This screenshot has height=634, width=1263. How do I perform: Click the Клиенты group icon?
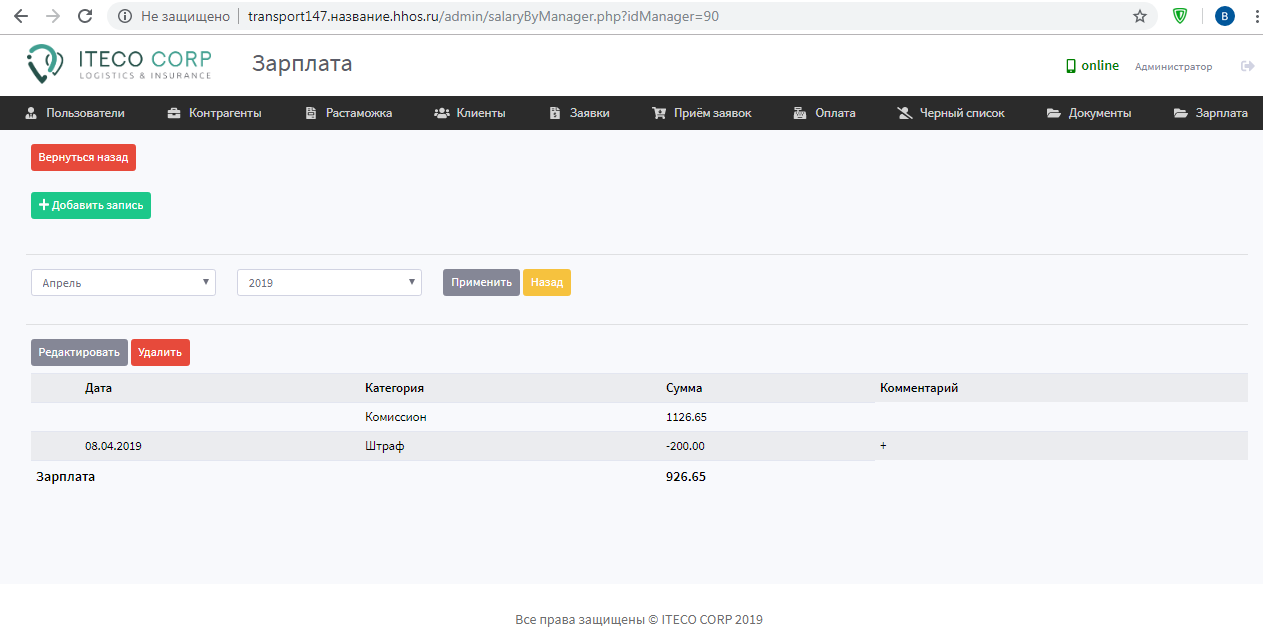(x=442, y=113)
